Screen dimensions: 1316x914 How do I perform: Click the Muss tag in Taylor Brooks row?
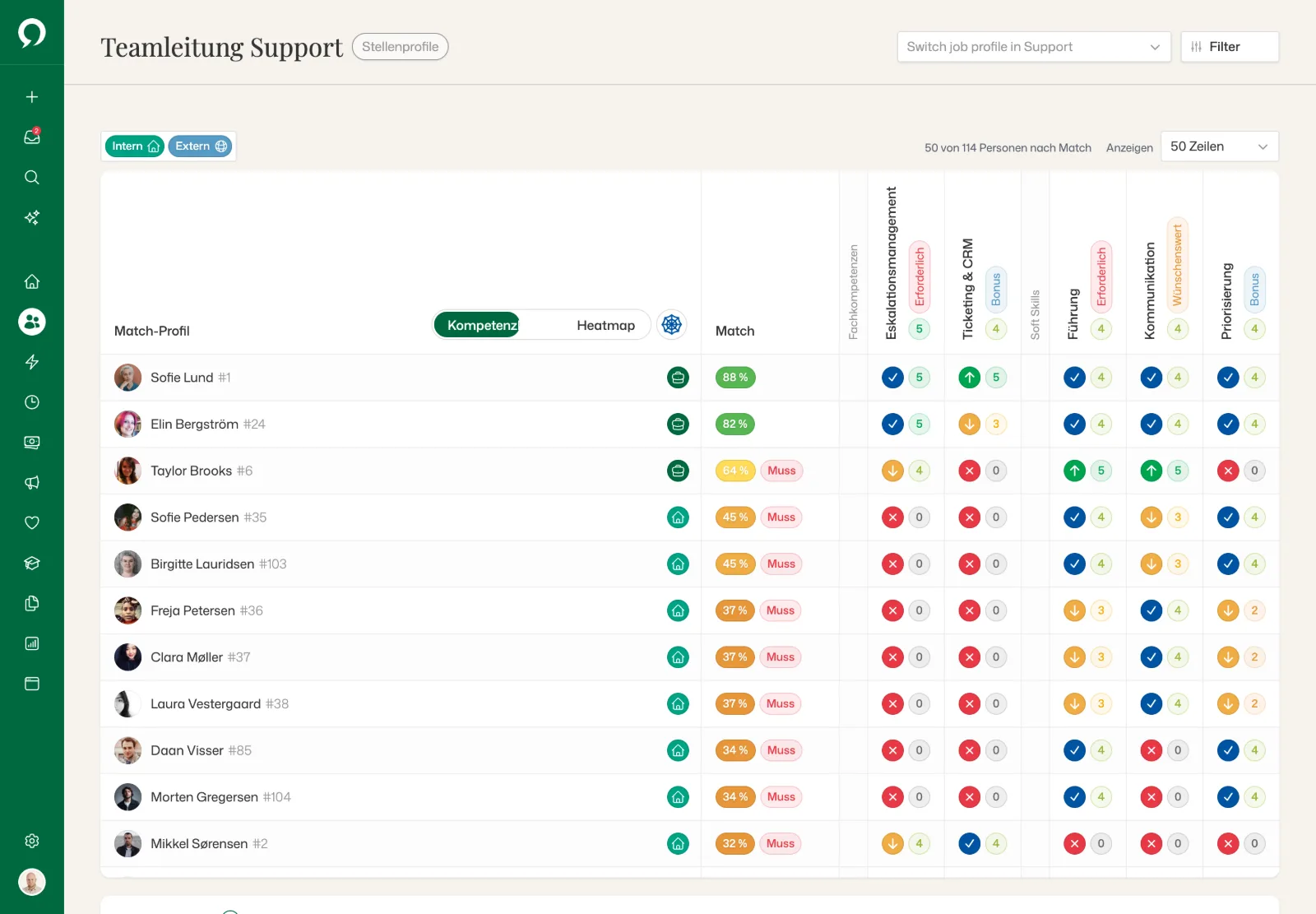(x=781, y=471)
